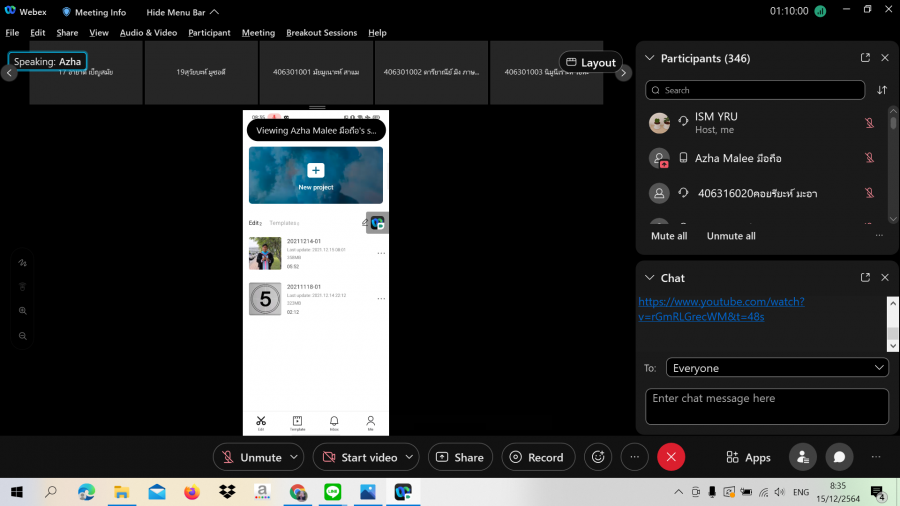Viewport: 900px width, 506px height.
Task: Open the chat recipient Everyone dropdown
Action: [777, 368]
